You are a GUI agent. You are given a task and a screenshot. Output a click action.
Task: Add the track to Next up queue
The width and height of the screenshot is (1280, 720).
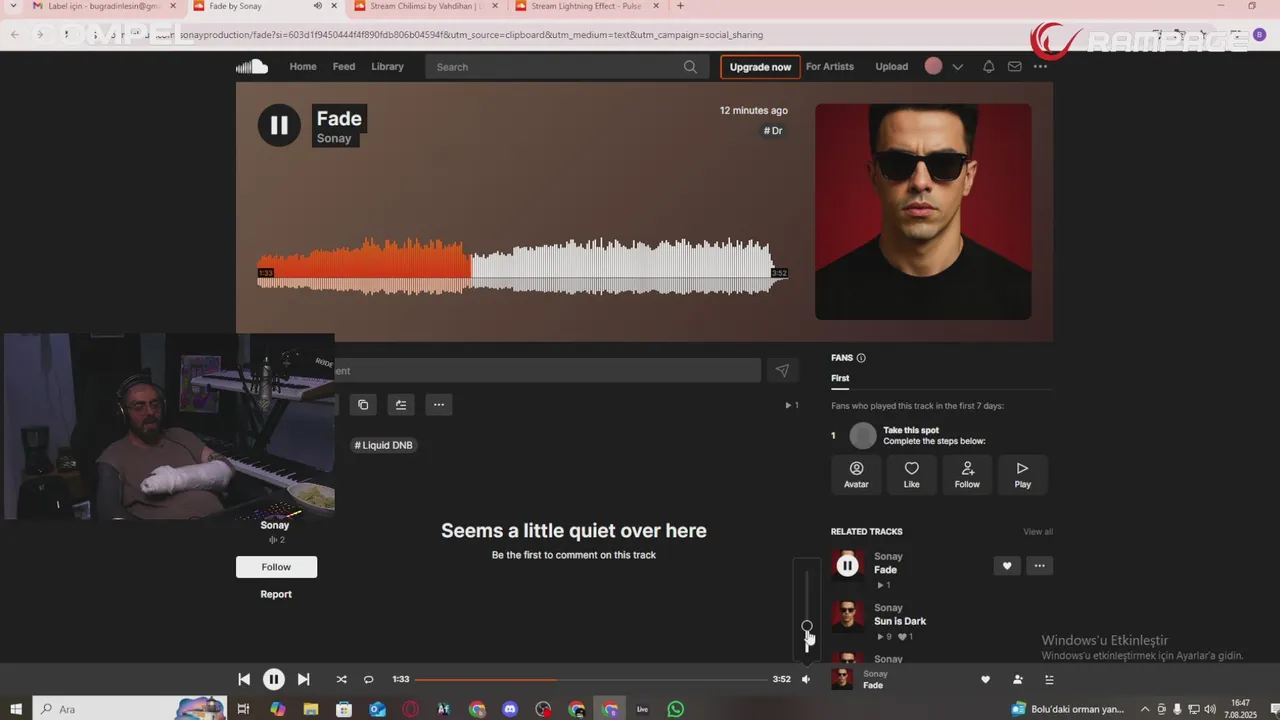coord(401,405)
